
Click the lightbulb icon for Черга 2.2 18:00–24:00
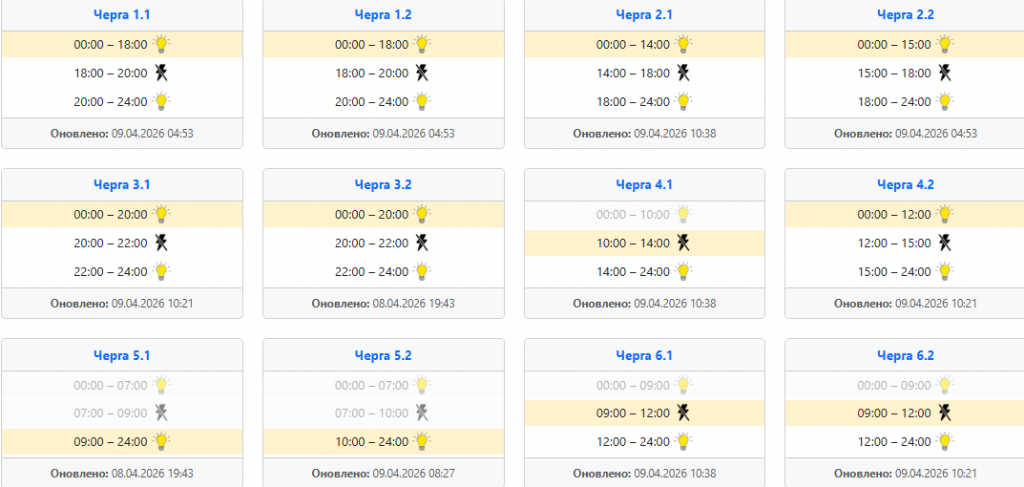pos(945,101)
